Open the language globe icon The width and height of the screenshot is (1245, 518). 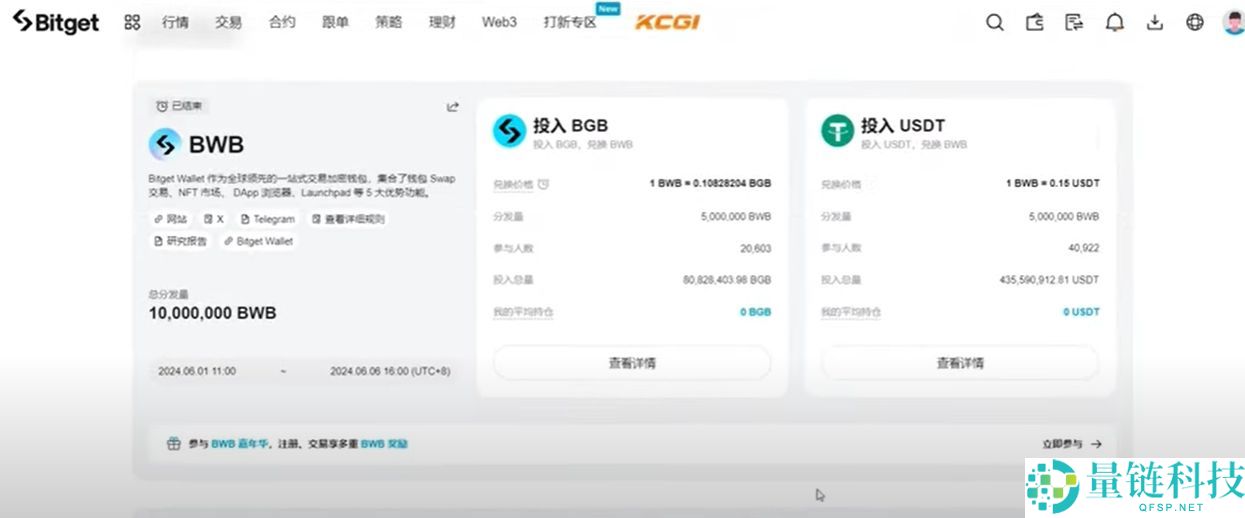click(1195, 22)
